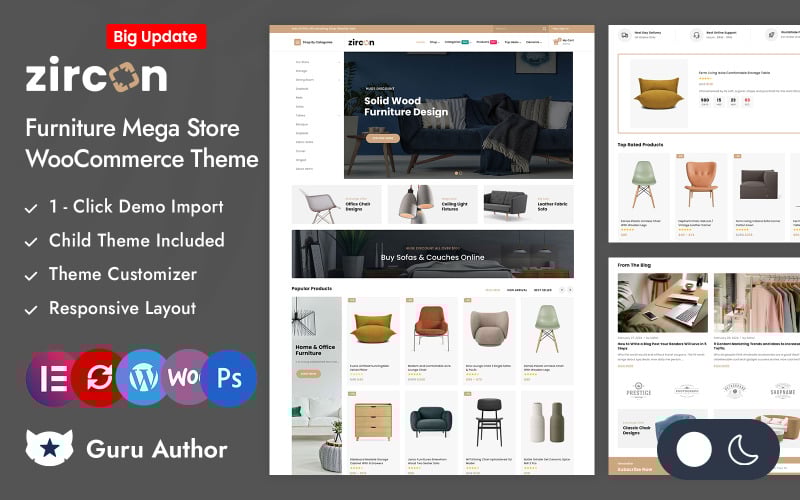
Task: Open the black dining chair product
Action: (x=489, y=423)
